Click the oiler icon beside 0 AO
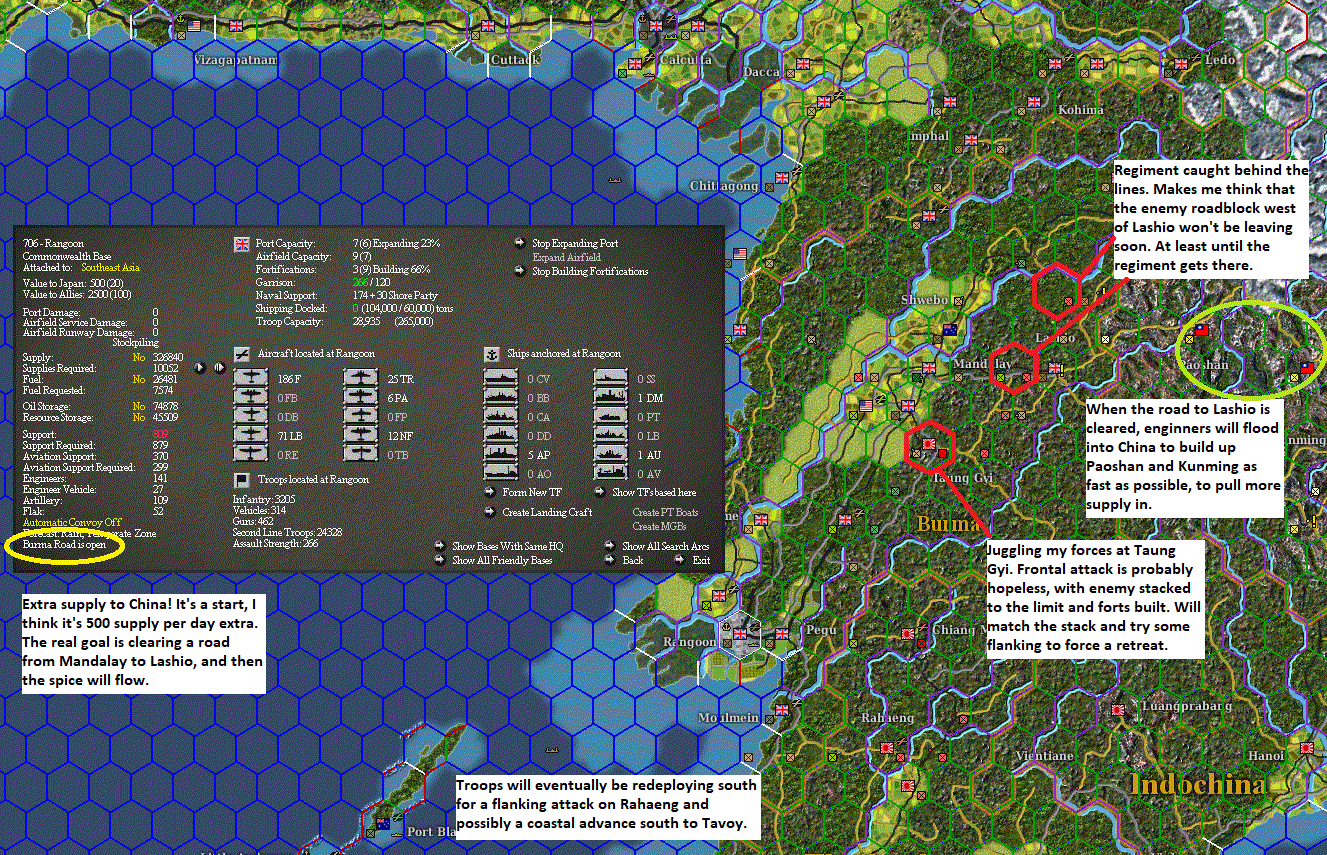Viewport: 1327px width, 855px height. coord(500,474)
